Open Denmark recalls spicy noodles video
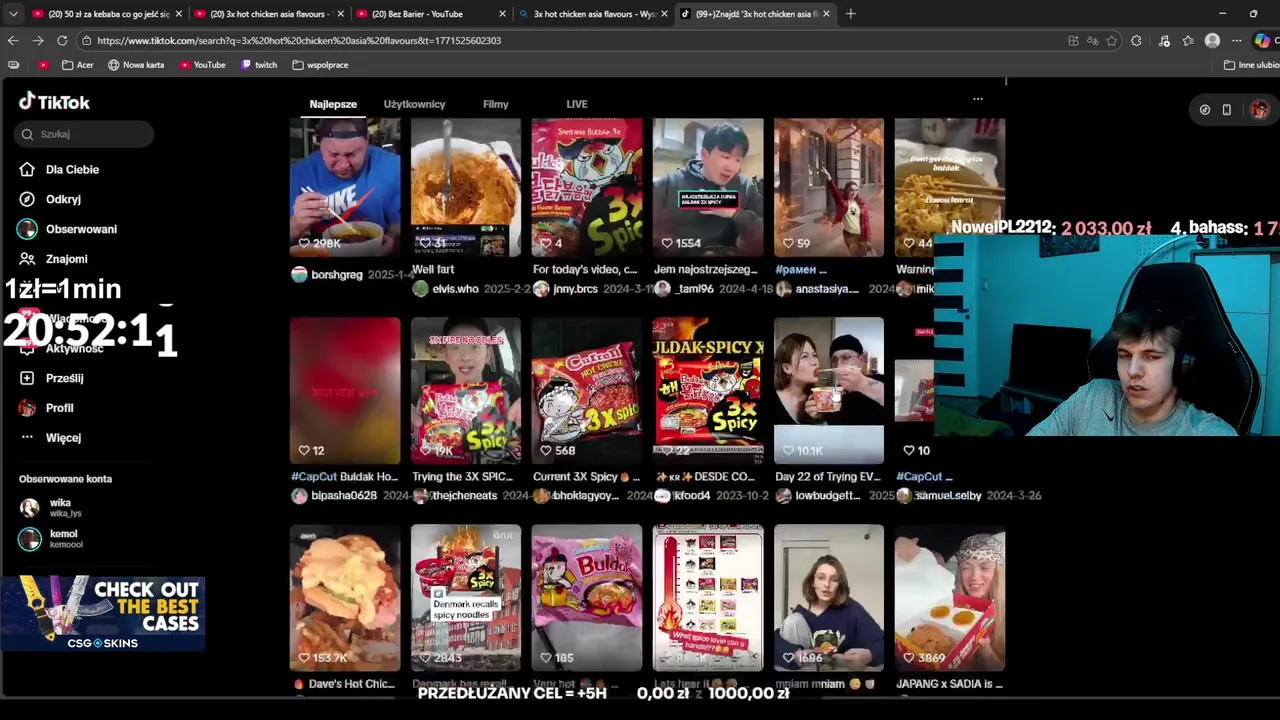 point(466,598)
